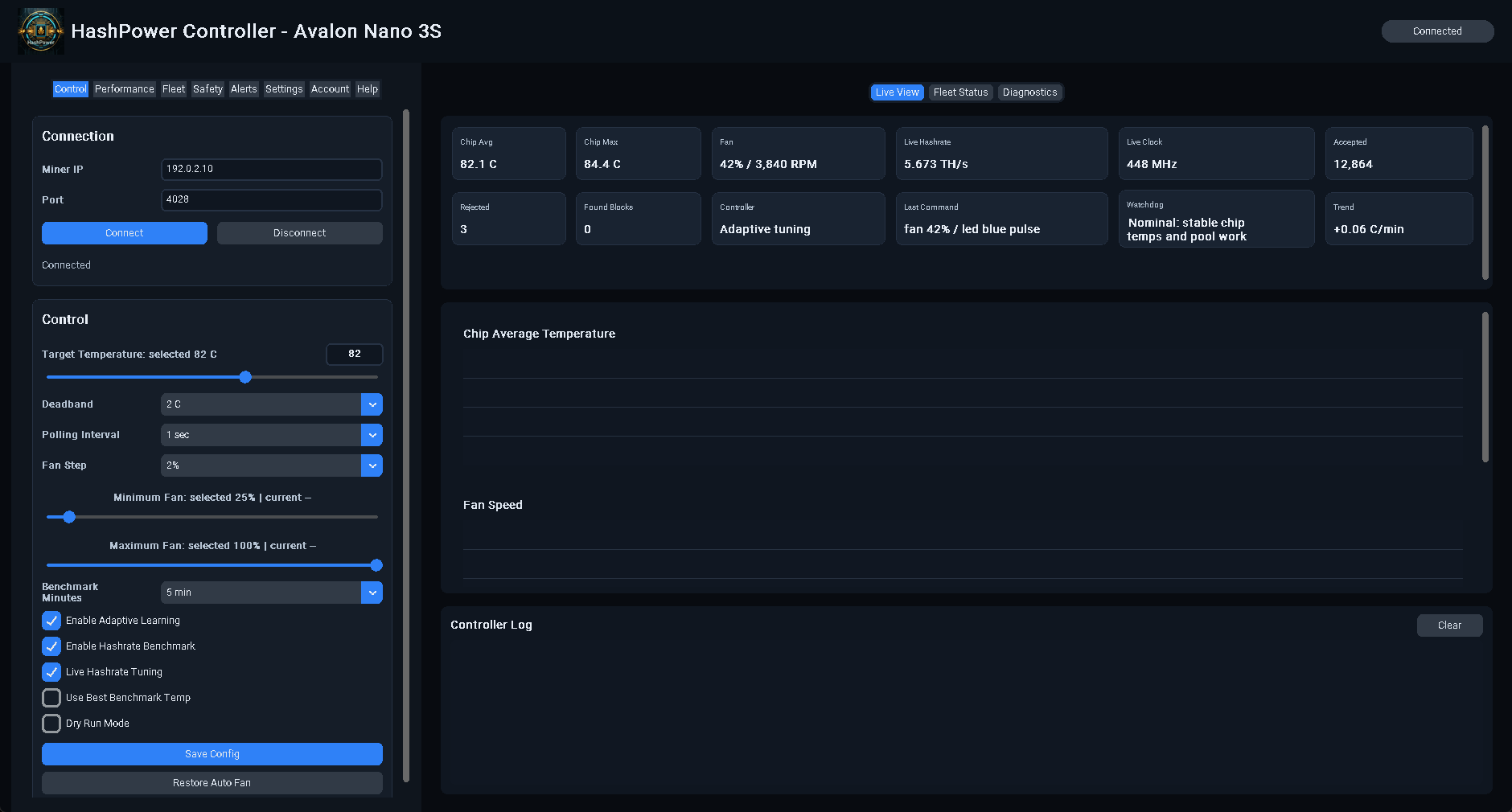This screenshot has width=1512, height=812.
Task: Click the Miner IP input field
Action: click(x=272, y=169)
